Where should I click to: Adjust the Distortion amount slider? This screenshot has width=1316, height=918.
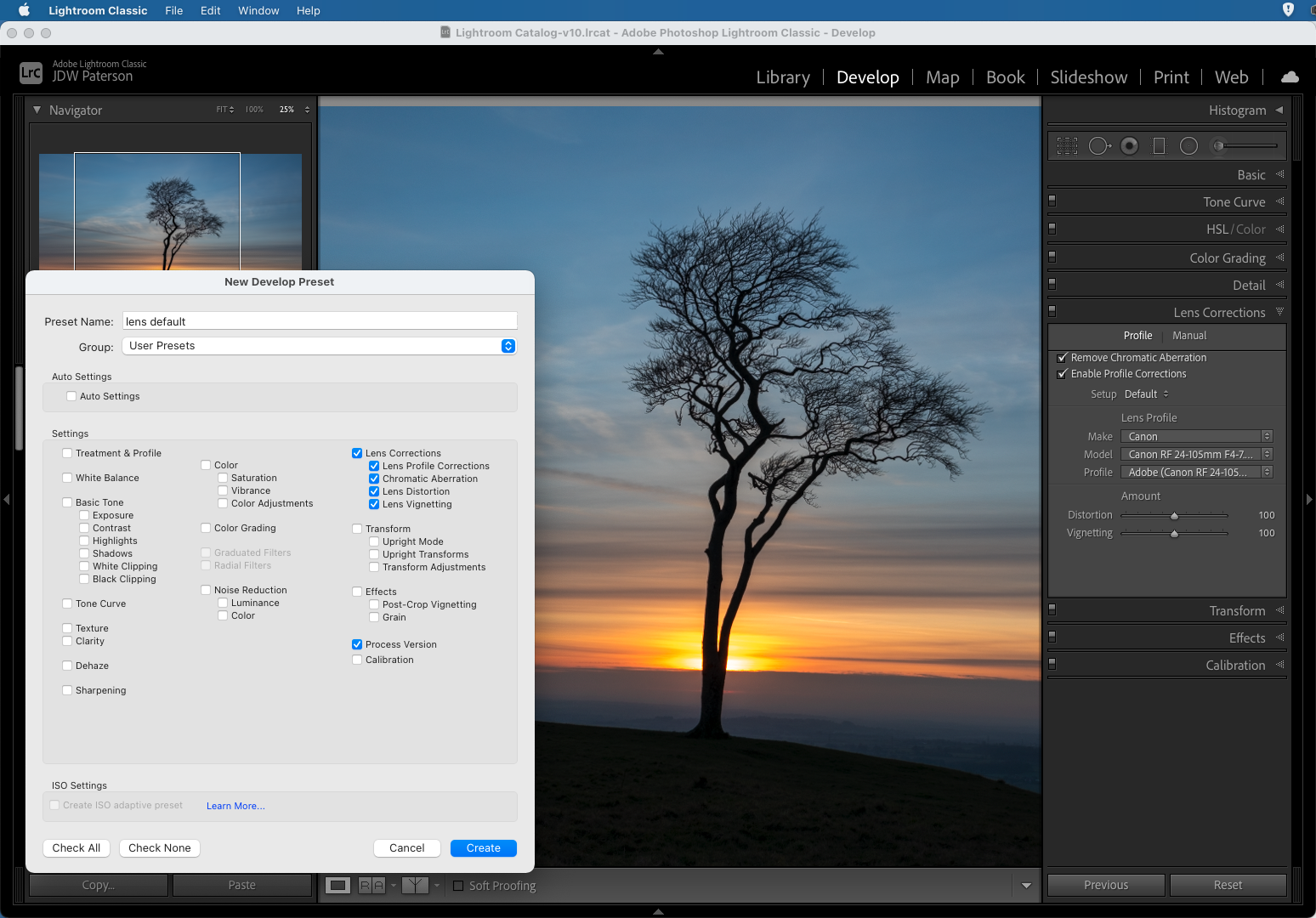(x=1174, y=516)
